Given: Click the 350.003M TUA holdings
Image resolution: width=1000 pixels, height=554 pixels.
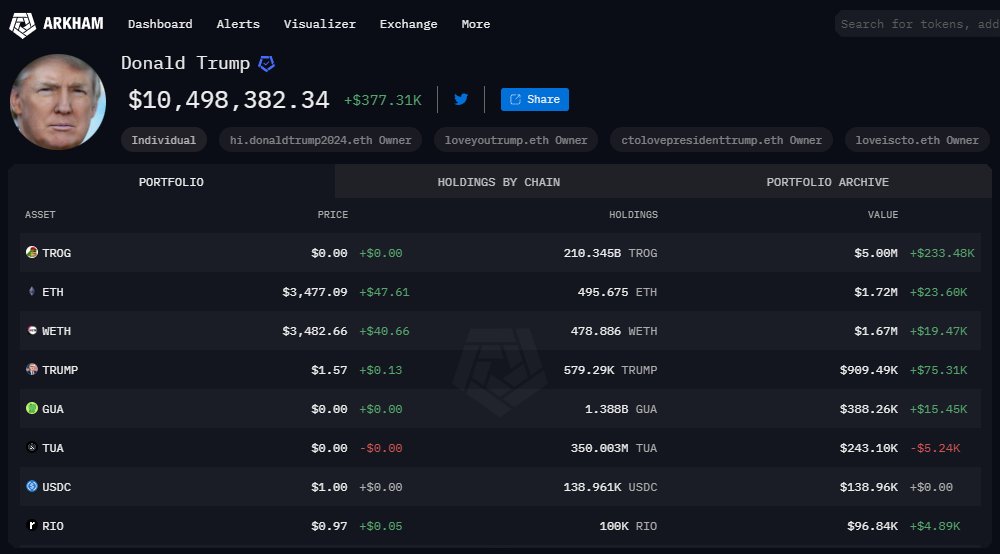Looking at the screenshot, I should click(x=614, y=448).
